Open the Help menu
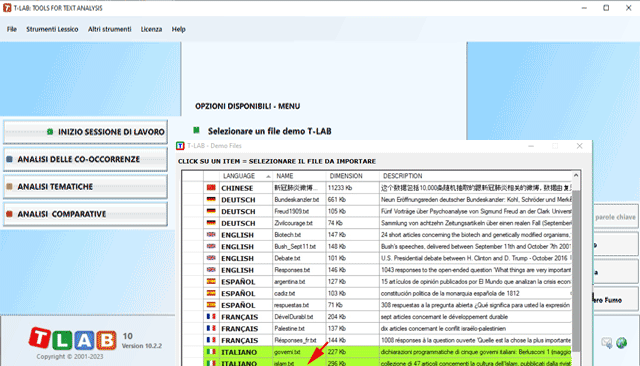 tap(178, 29)
